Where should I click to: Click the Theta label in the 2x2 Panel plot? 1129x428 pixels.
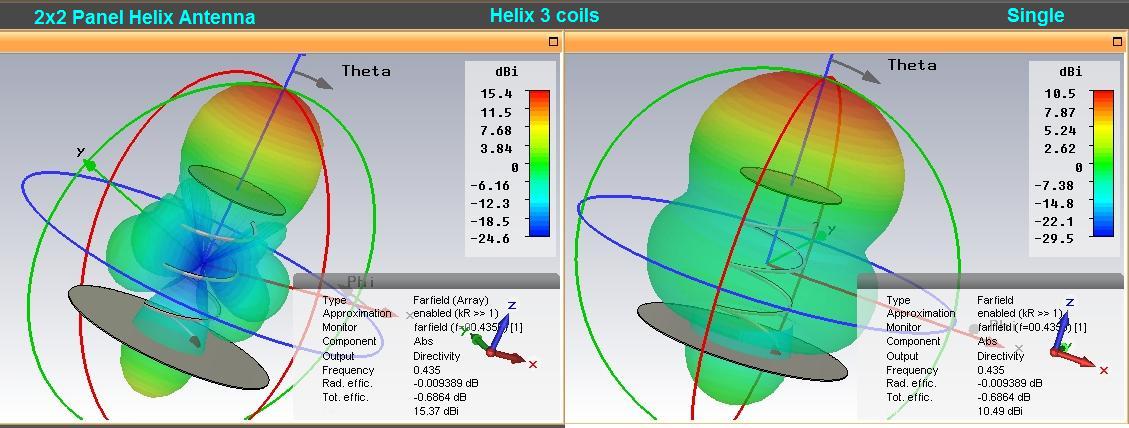[366, 71]
